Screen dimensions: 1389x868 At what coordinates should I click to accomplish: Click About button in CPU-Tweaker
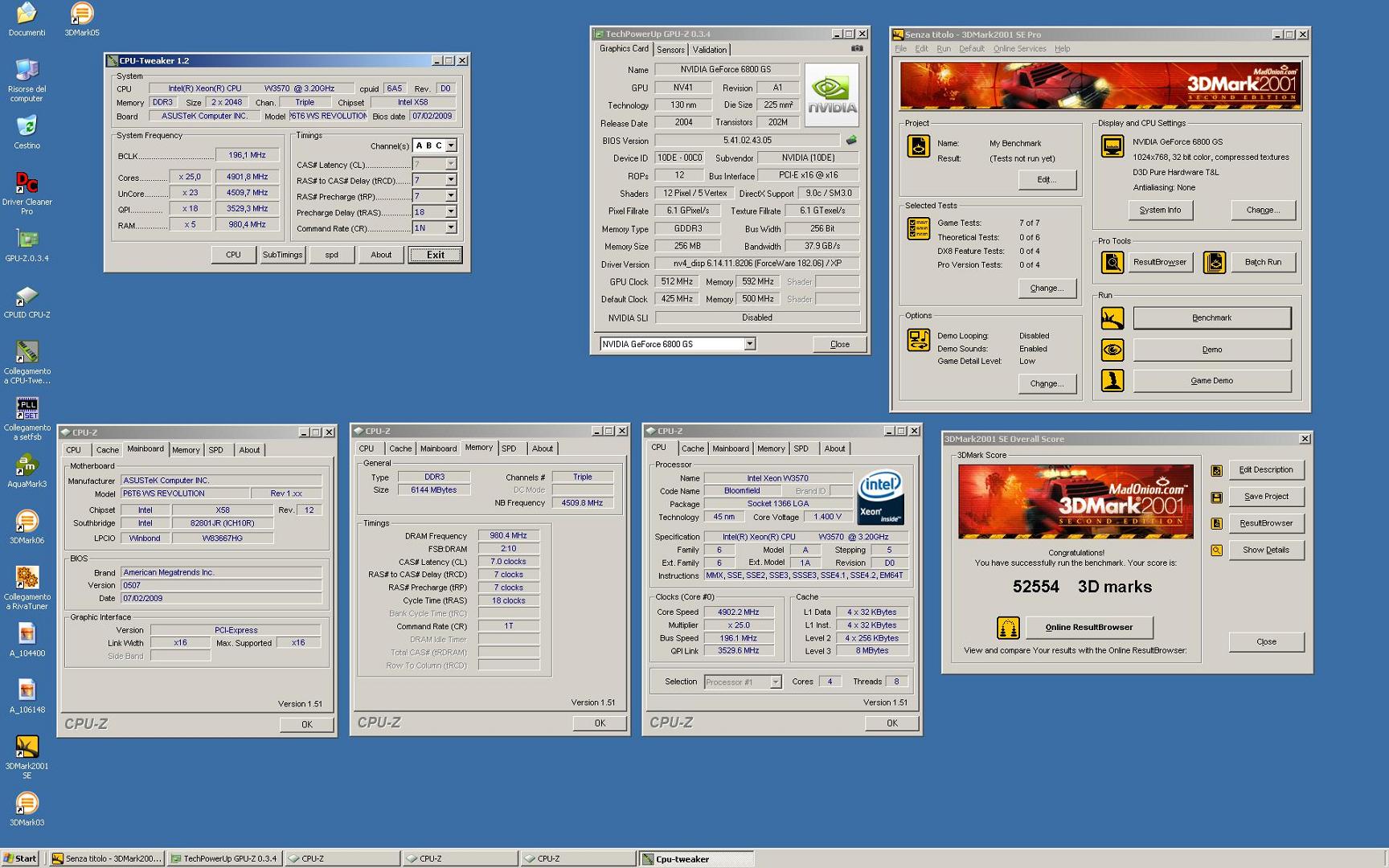381,255
